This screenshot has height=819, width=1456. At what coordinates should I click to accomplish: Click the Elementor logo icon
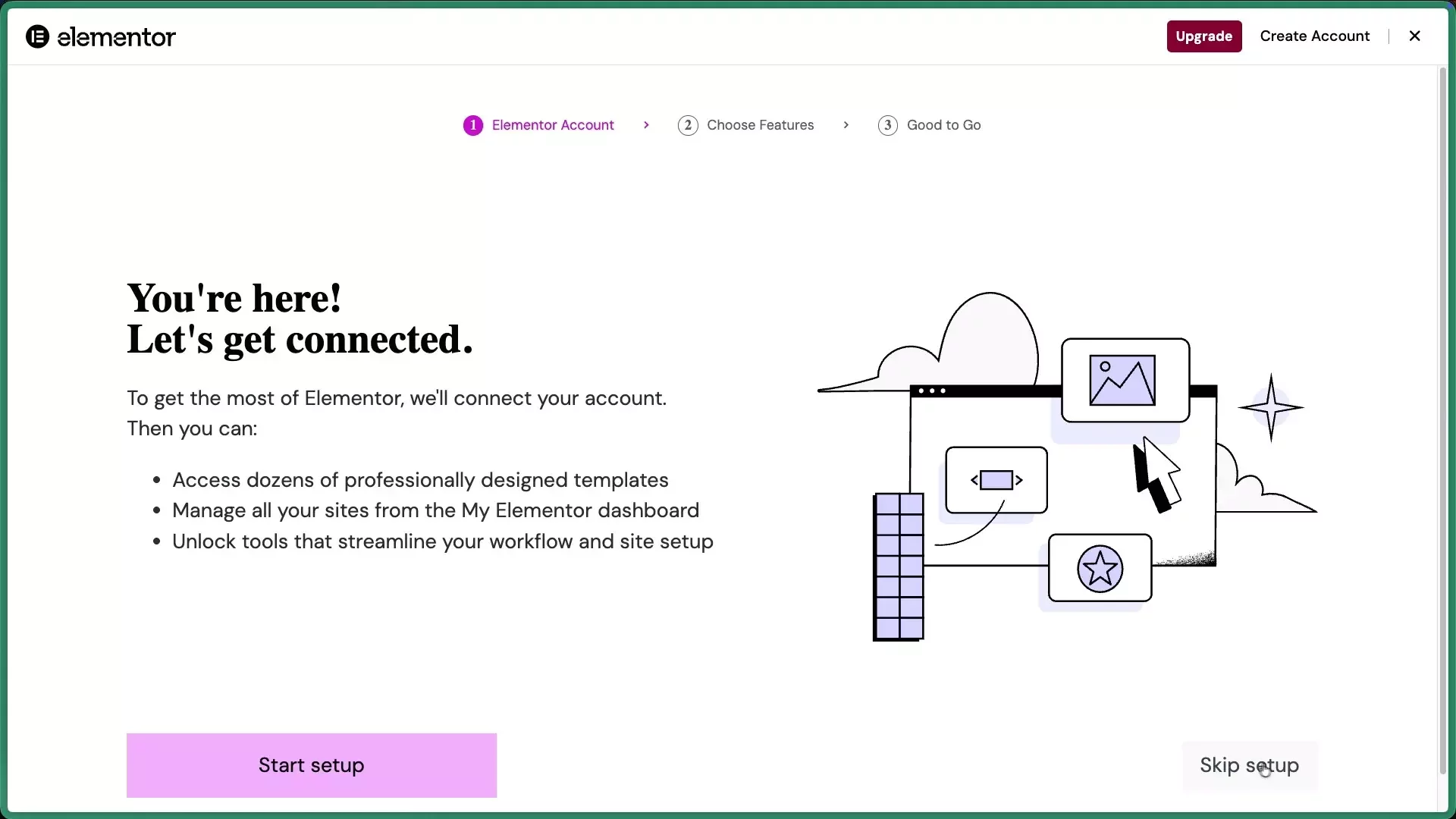point(37,36)
